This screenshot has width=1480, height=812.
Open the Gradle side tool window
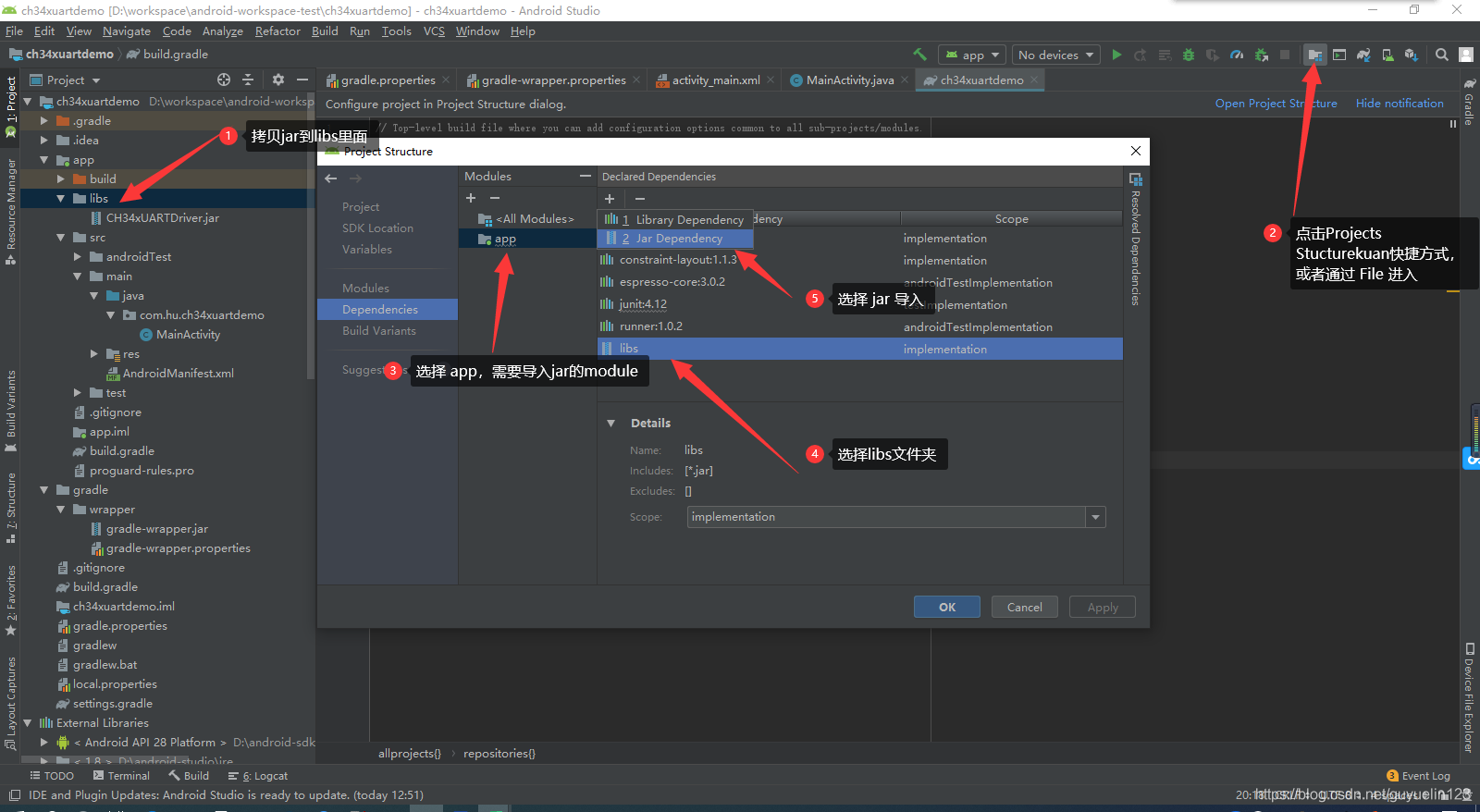[x=1469, y=104]
